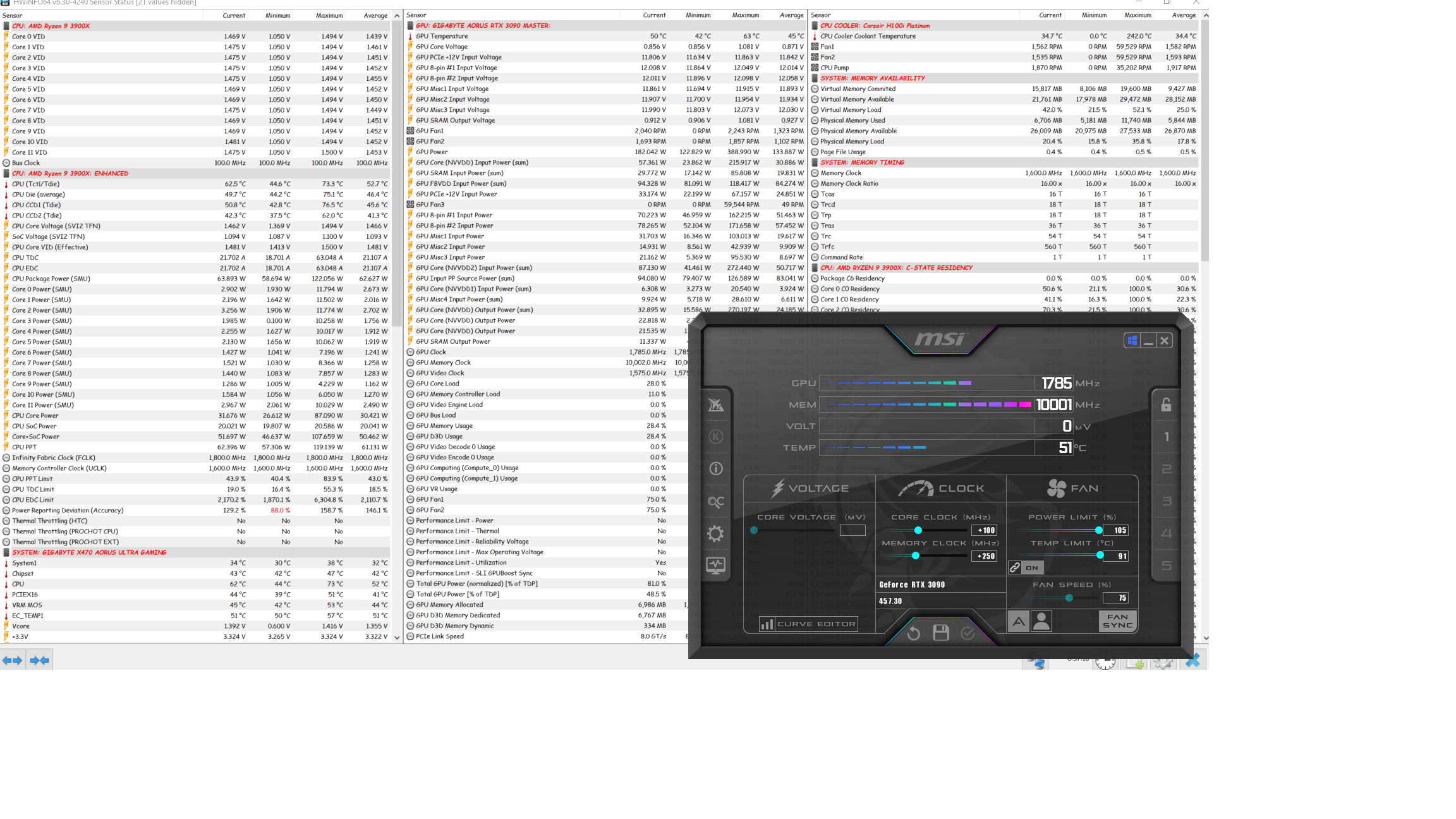Toggle power and temp limit link ON

coord(1026,567)
